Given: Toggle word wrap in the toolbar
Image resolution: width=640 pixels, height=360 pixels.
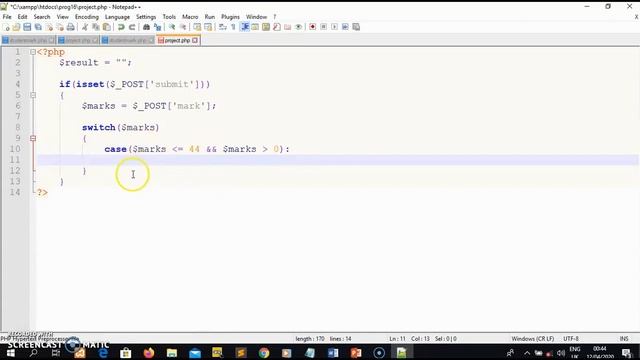Looking at the screenshot, I should pyautogui.click(x=222, y=27).
